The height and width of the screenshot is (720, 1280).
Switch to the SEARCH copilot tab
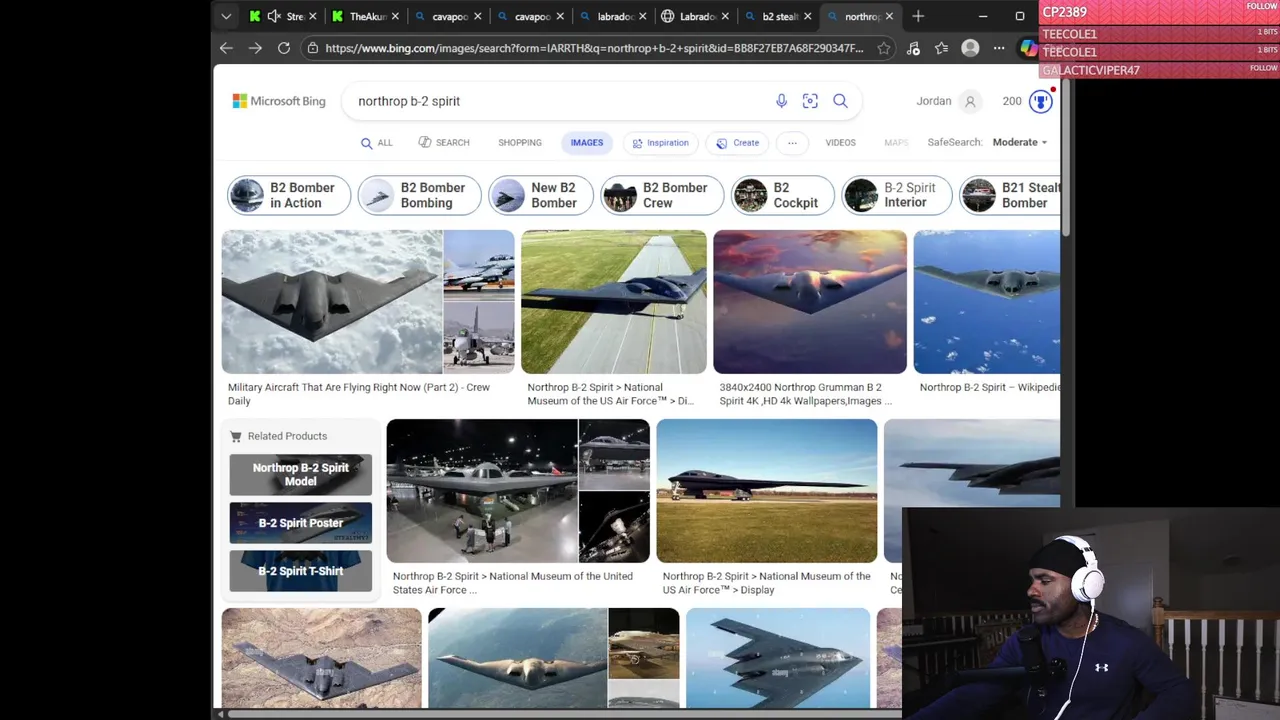[444, 143]
